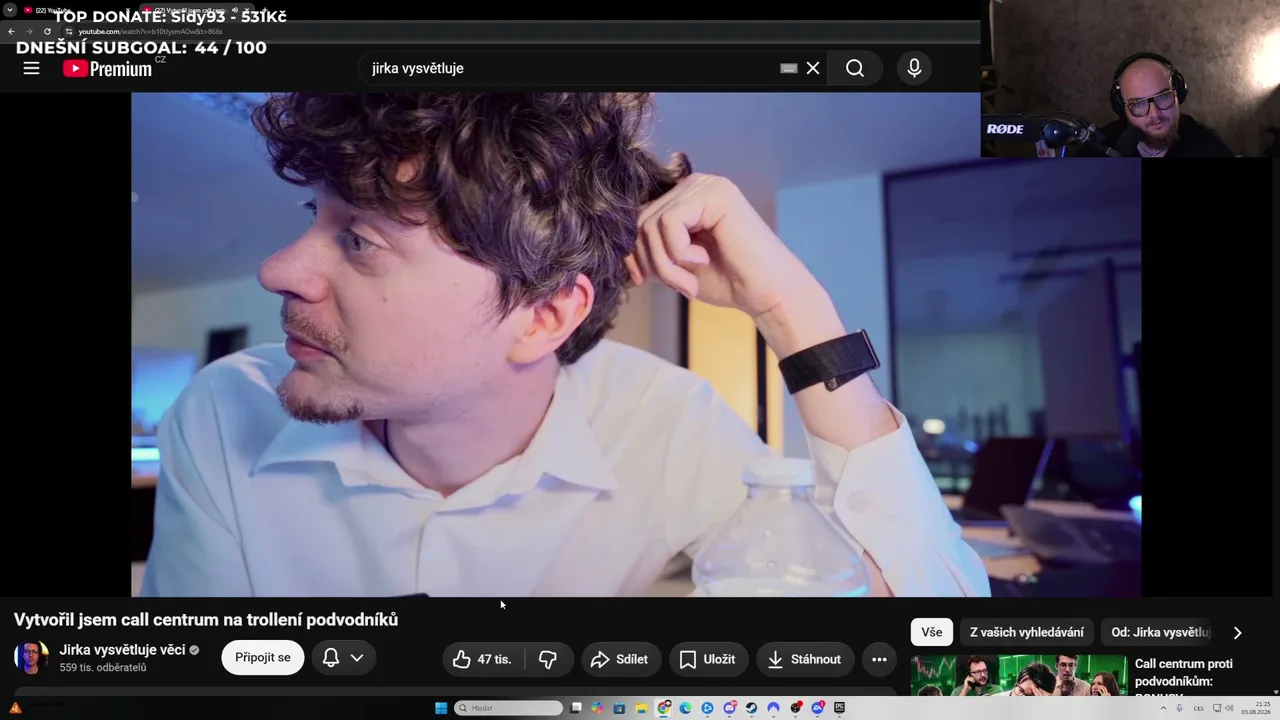
Task: Open Discord from the taskbar
Action: click(729, 708)
